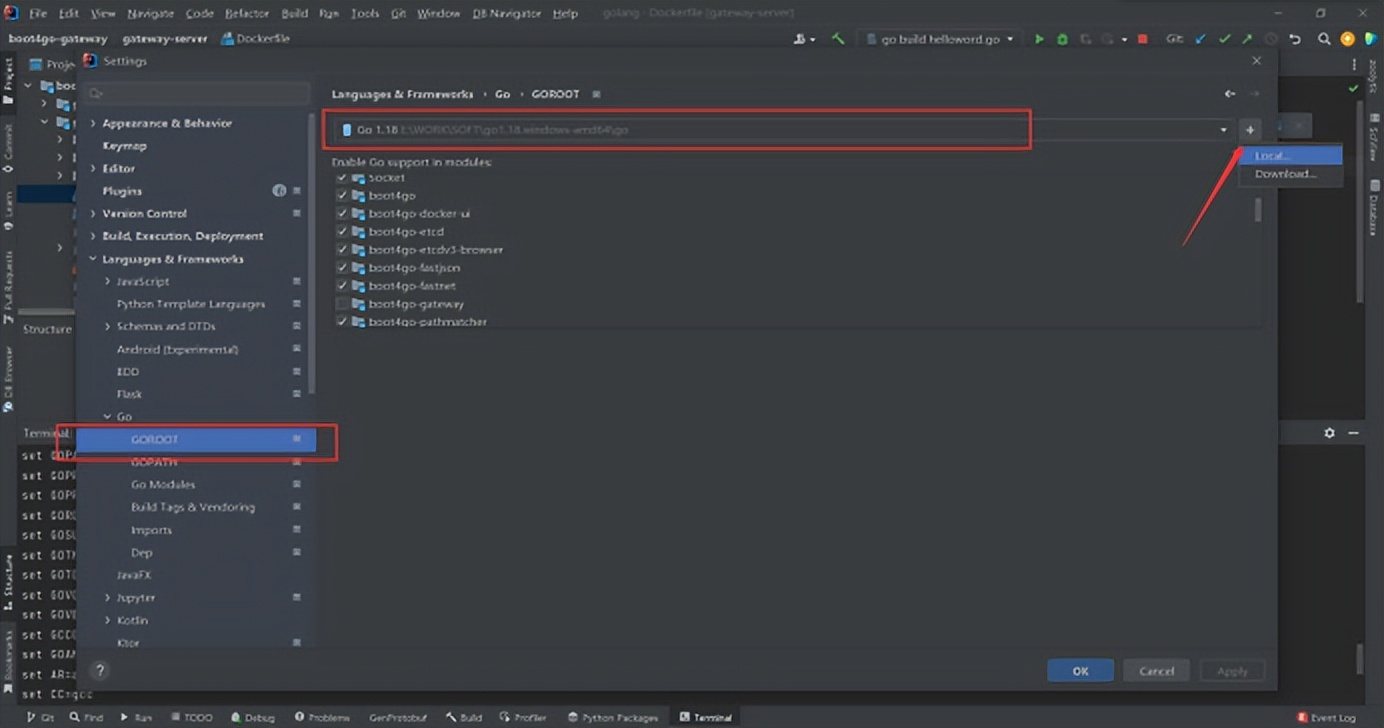1384x728 pixels.
Task: Click the help question mark button
Action: click(100, 670)
